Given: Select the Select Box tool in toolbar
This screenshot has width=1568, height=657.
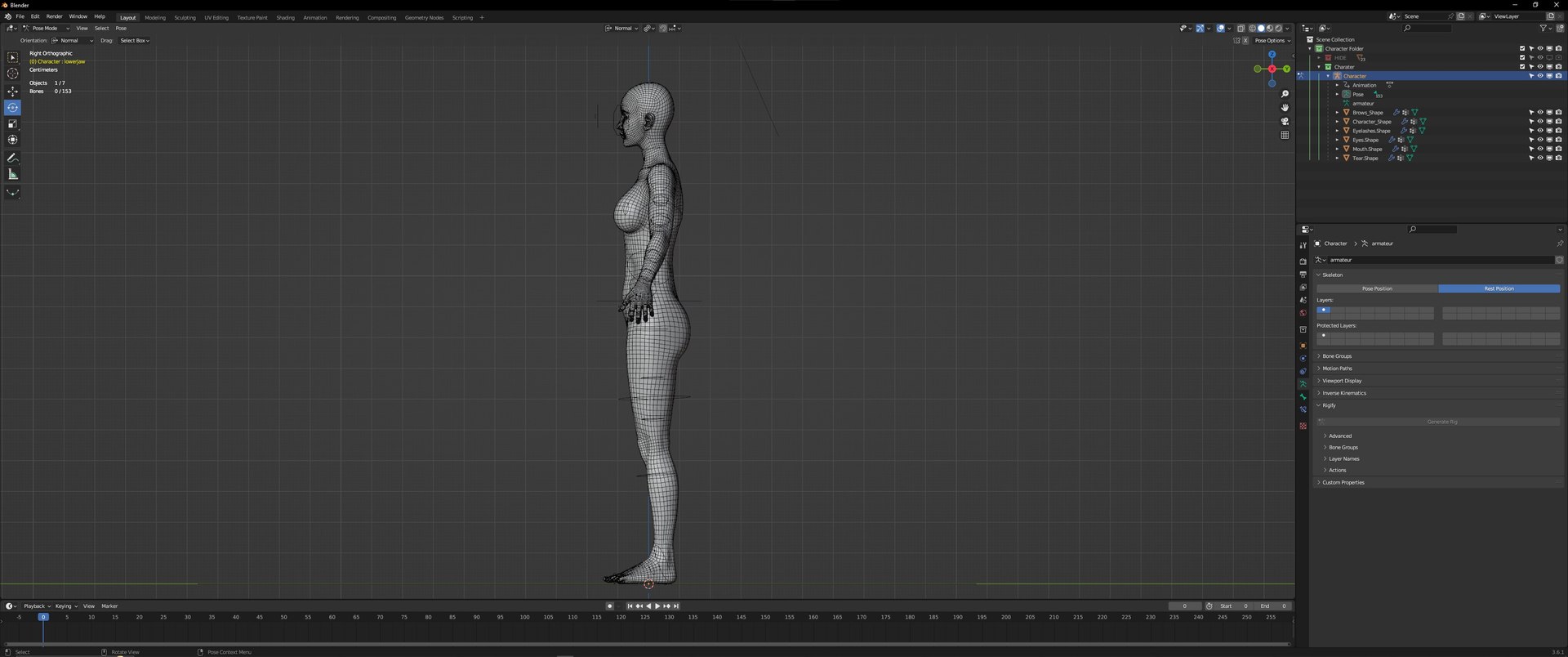Looking at the screenshot, I should pos(12,58).
